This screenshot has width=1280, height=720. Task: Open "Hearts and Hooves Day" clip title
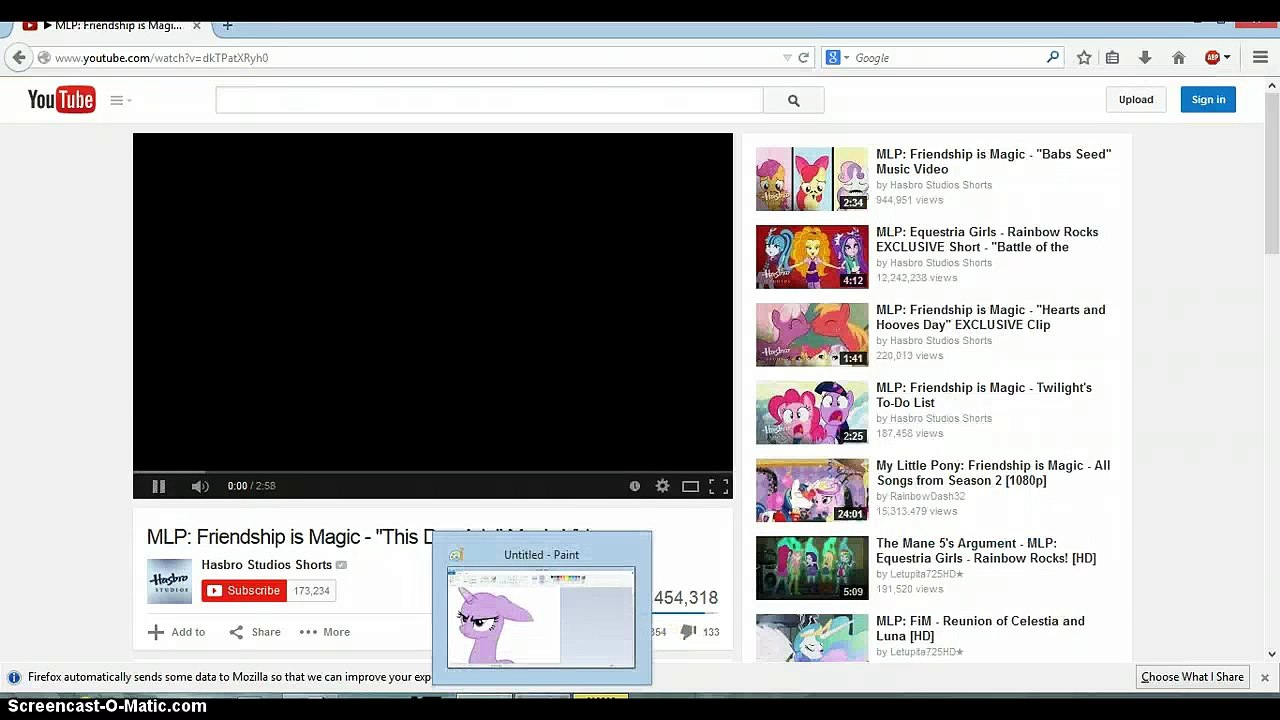(x=991, y=317)
